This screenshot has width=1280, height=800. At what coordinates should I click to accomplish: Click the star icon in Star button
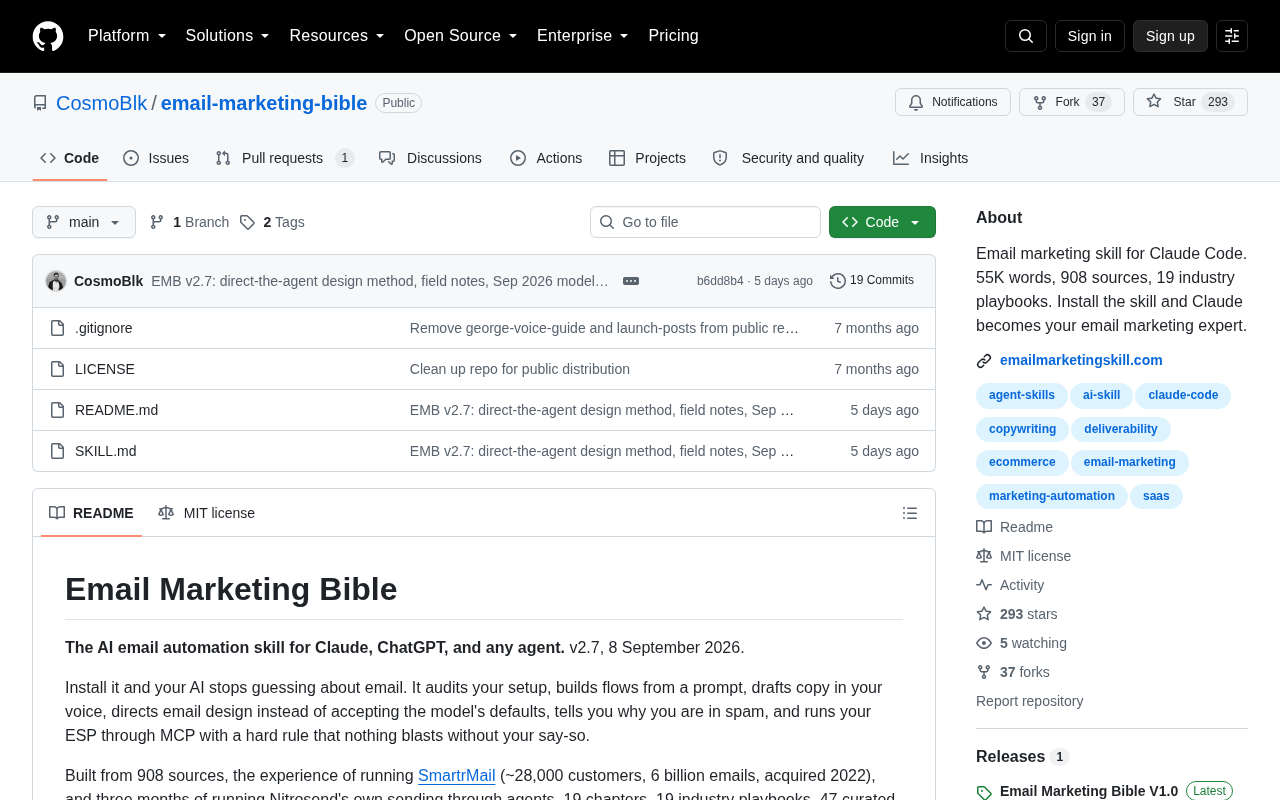(1154, 101)
